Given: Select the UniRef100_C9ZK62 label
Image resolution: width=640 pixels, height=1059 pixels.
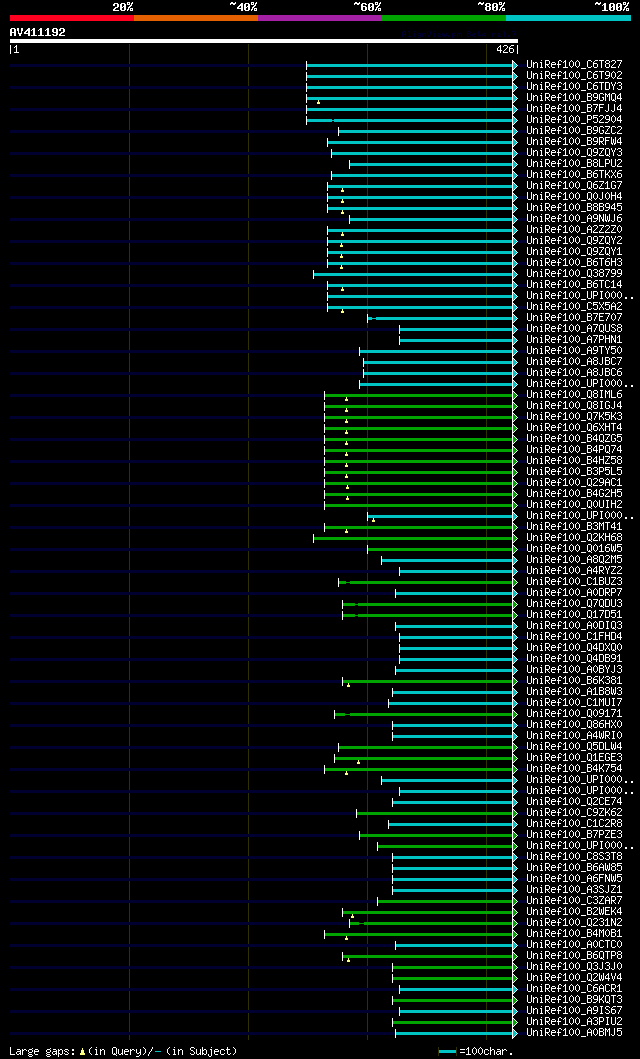Looking at the screenshot, I should 575,812.
